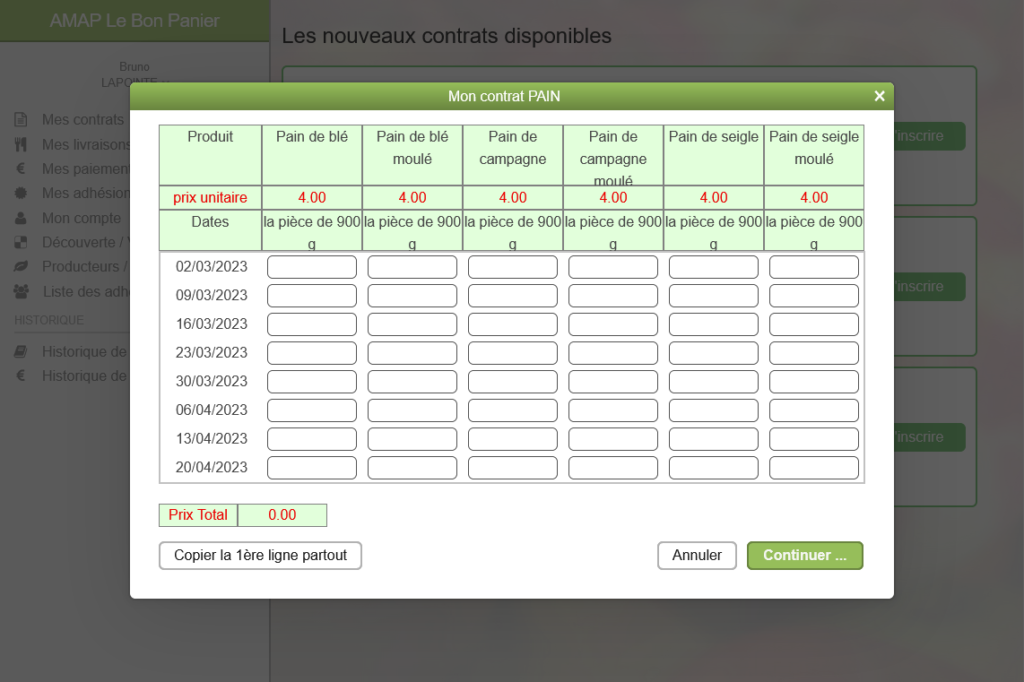The width and height of the screenshot is (1024, 682).
Task: Click the Mon compte user icon
Action: point(20,218)
